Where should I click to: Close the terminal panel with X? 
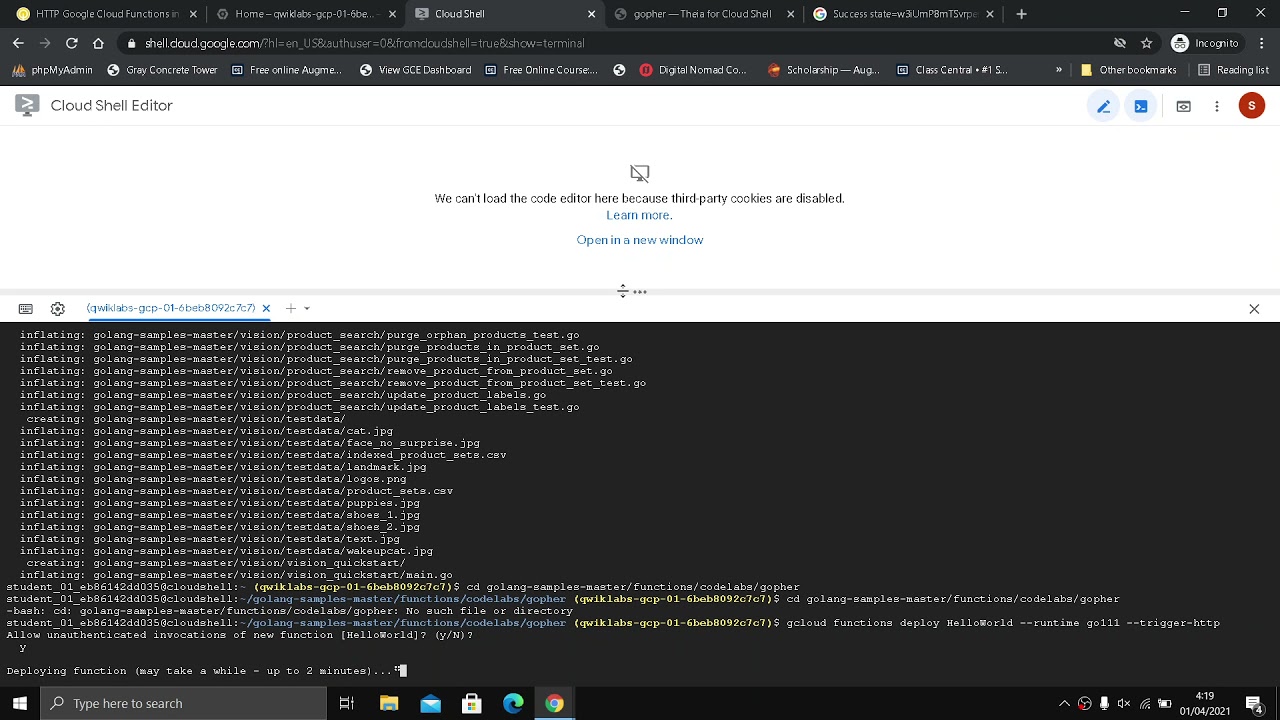(x=1254, y=309)
